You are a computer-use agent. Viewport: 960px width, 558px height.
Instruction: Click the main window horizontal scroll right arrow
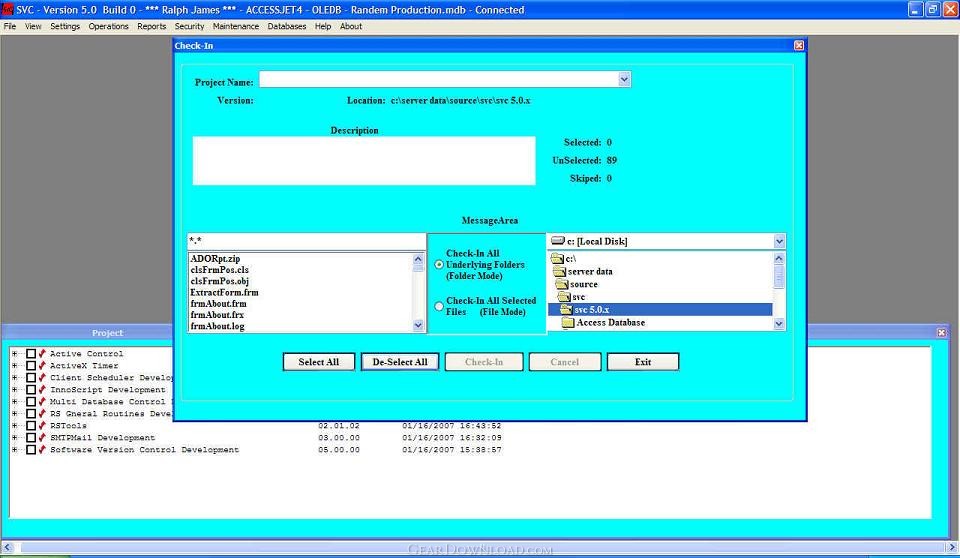click(952, 547)
